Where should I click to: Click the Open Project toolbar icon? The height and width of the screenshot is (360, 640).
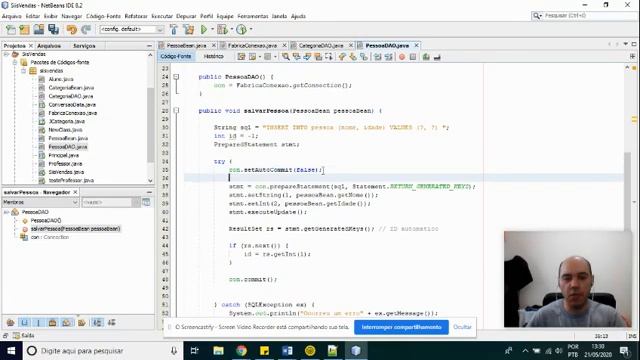coord(39,29)
